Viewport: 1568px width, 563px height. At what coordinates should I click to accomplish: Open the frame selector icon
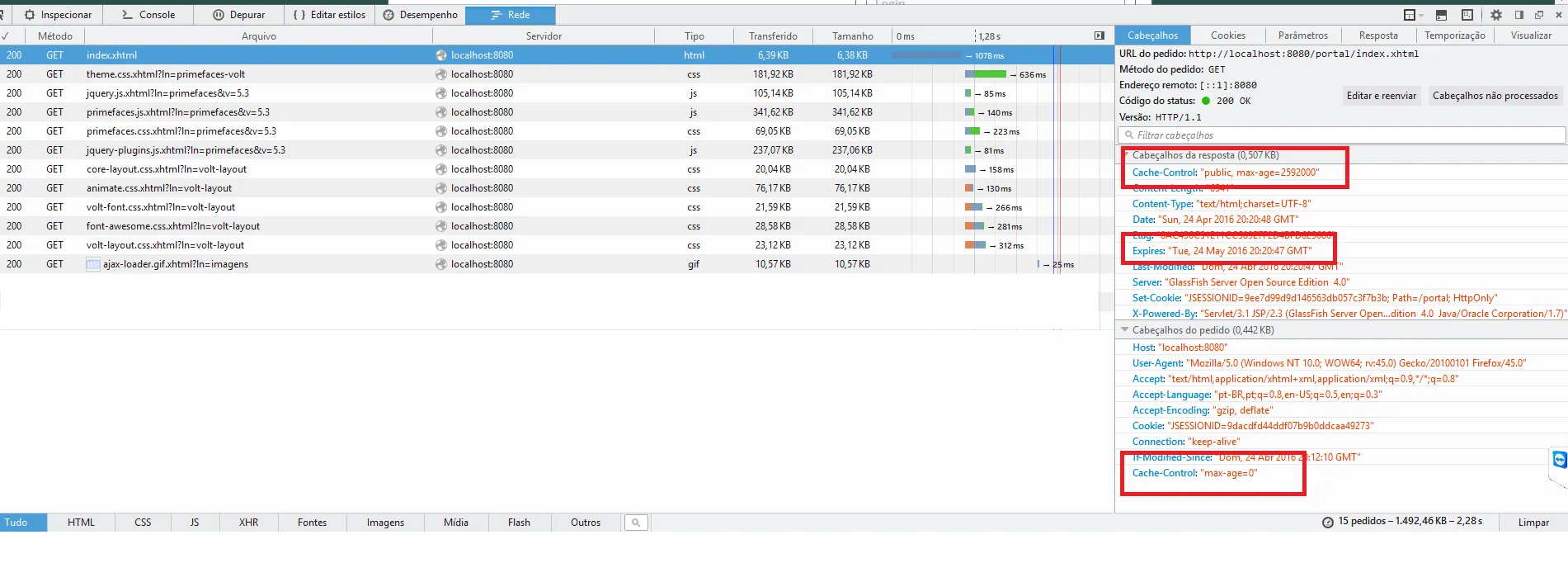point(1410,15)
